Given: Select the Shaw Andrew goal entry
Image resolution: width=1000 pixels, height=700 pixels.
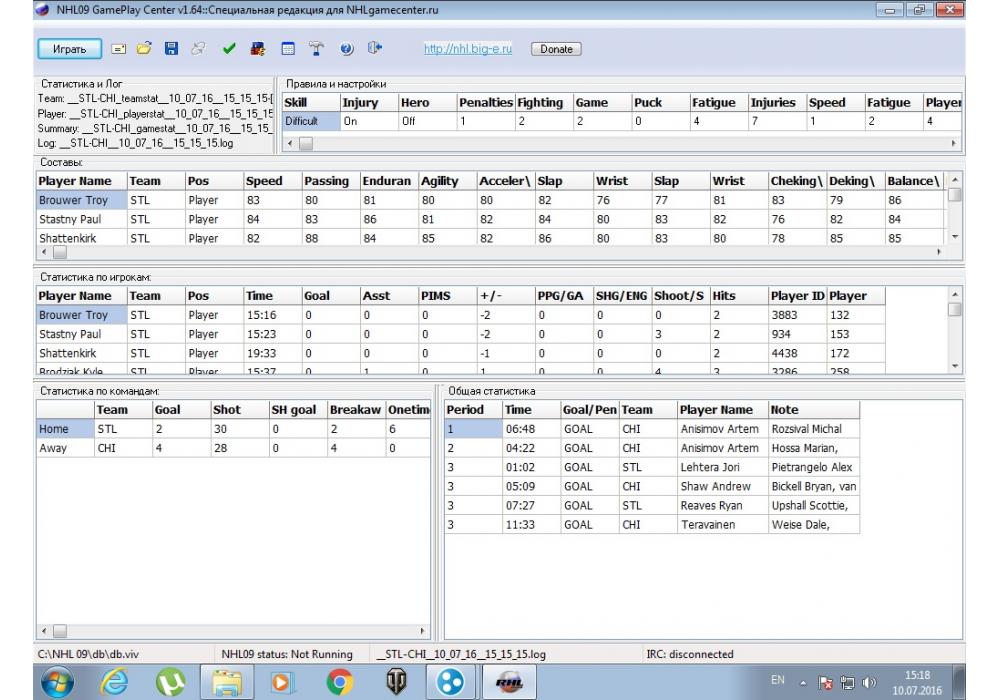Looking at the screenshot, I should pyautogui.click(x=715, y=486).
